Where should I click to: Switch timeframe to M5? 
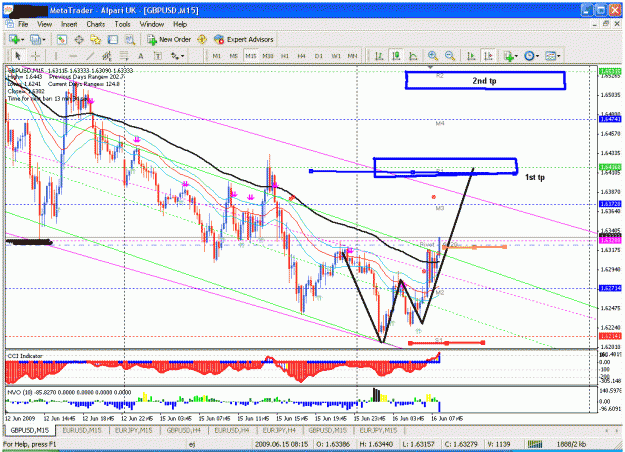point(234,56)
